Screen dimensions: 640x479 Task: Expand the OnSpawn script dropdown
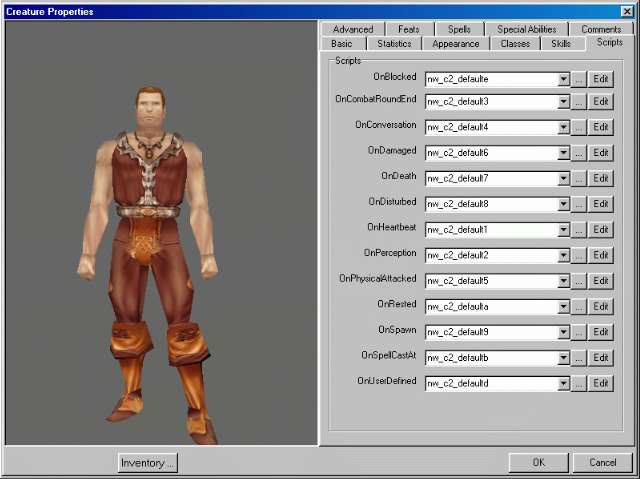click(x=563, y=332)
